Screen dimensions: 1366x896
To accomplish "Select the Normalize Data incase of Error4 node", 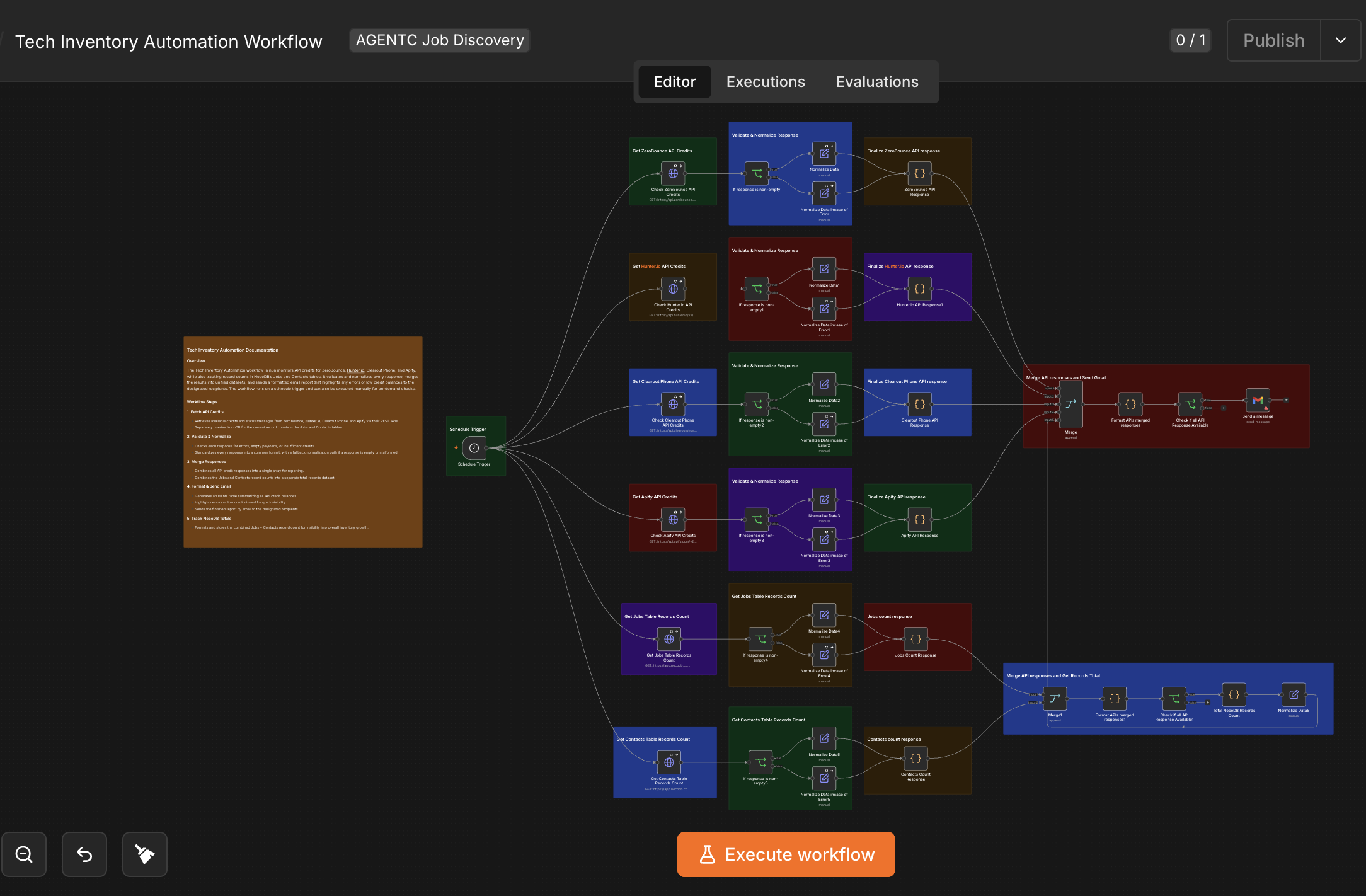I will (824, 655).
